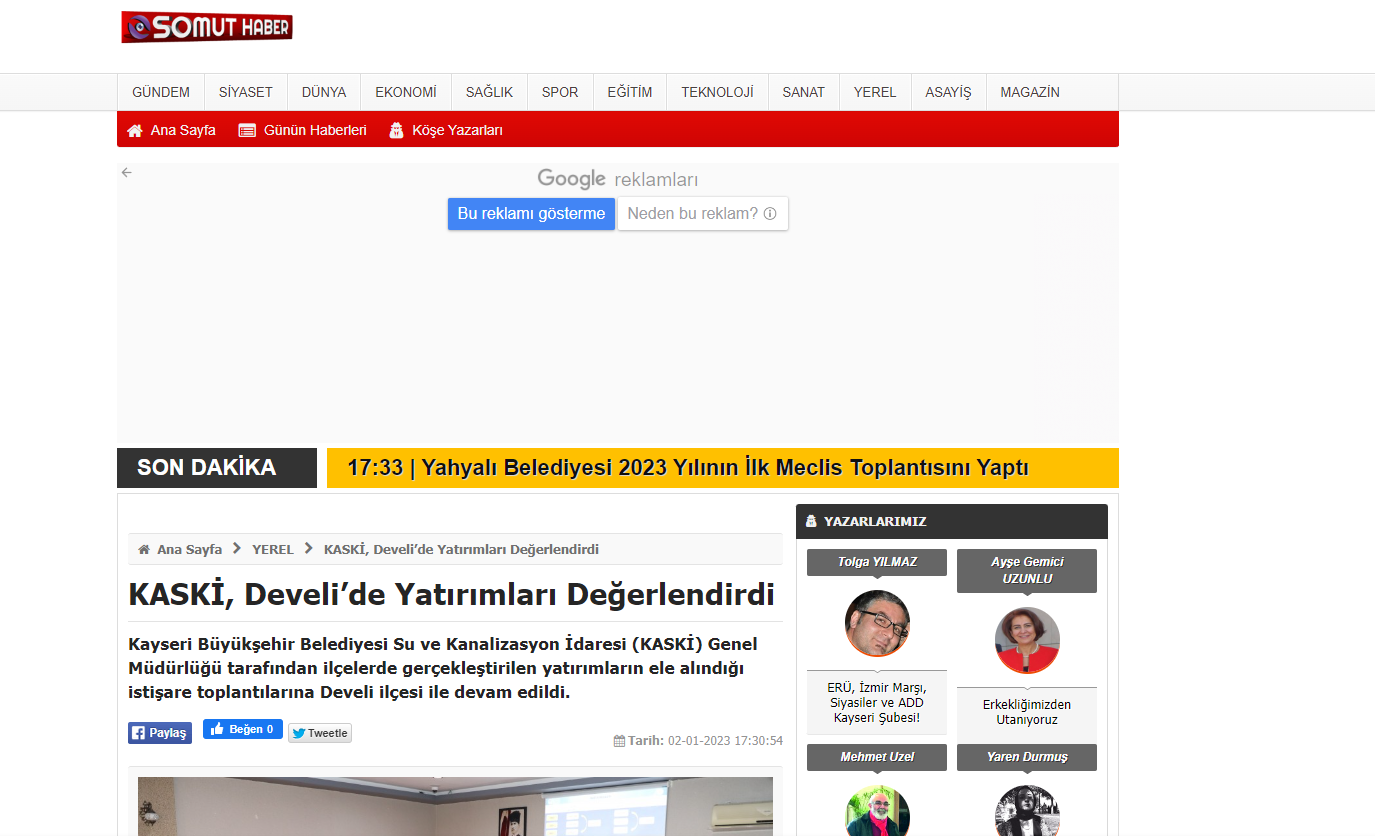Click the Facebook Beğen button

tap(243, 729)
